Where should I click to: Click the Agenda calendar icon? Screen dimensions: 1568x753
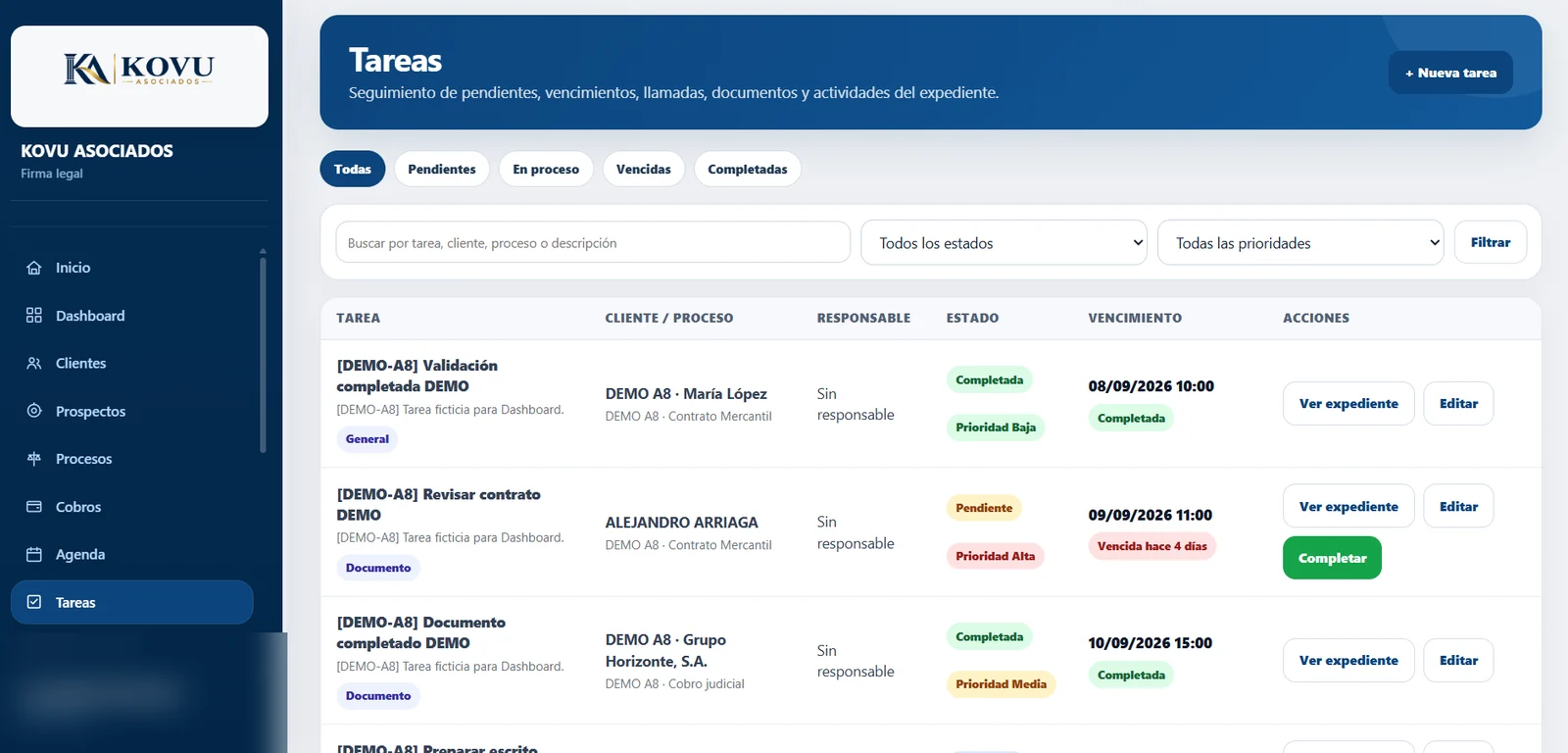tap(34, 554)
